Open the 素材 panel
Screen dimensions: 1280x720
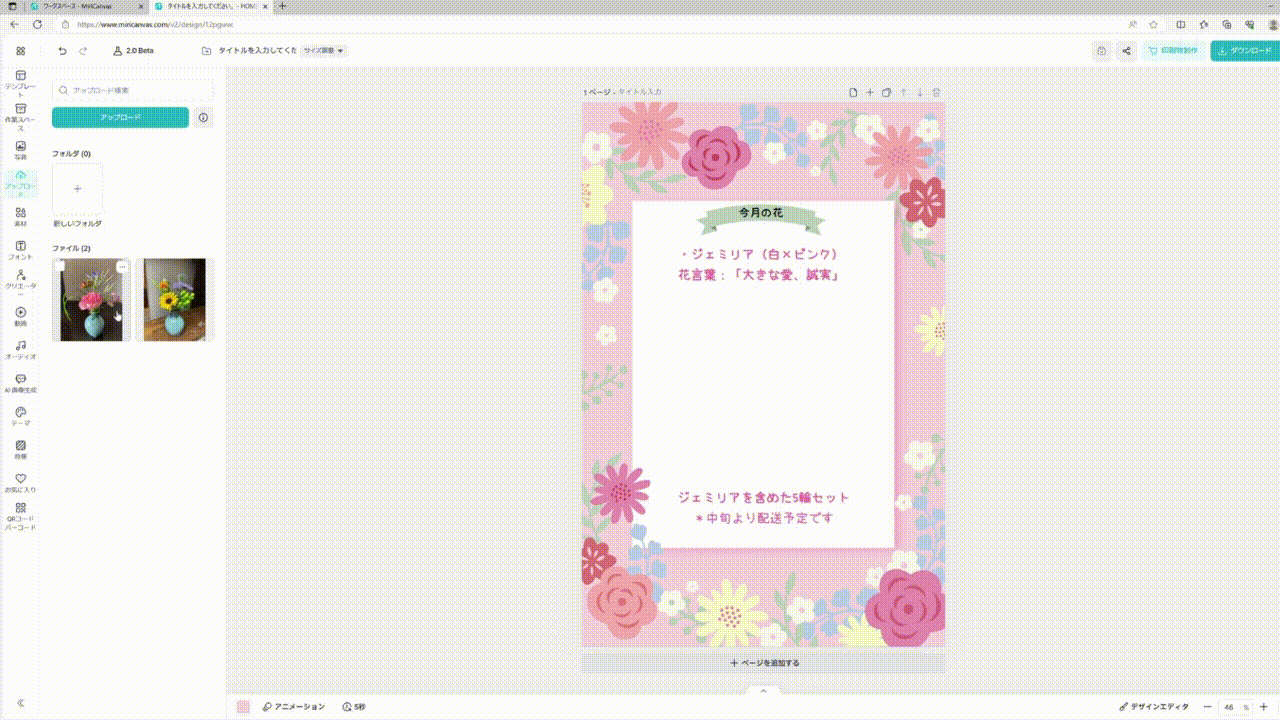click(20, 217)
